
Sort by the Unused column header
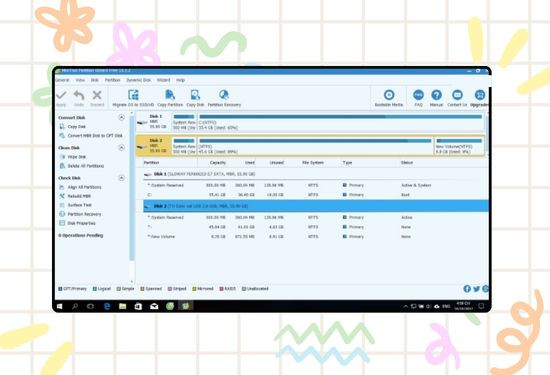(276, 163)
